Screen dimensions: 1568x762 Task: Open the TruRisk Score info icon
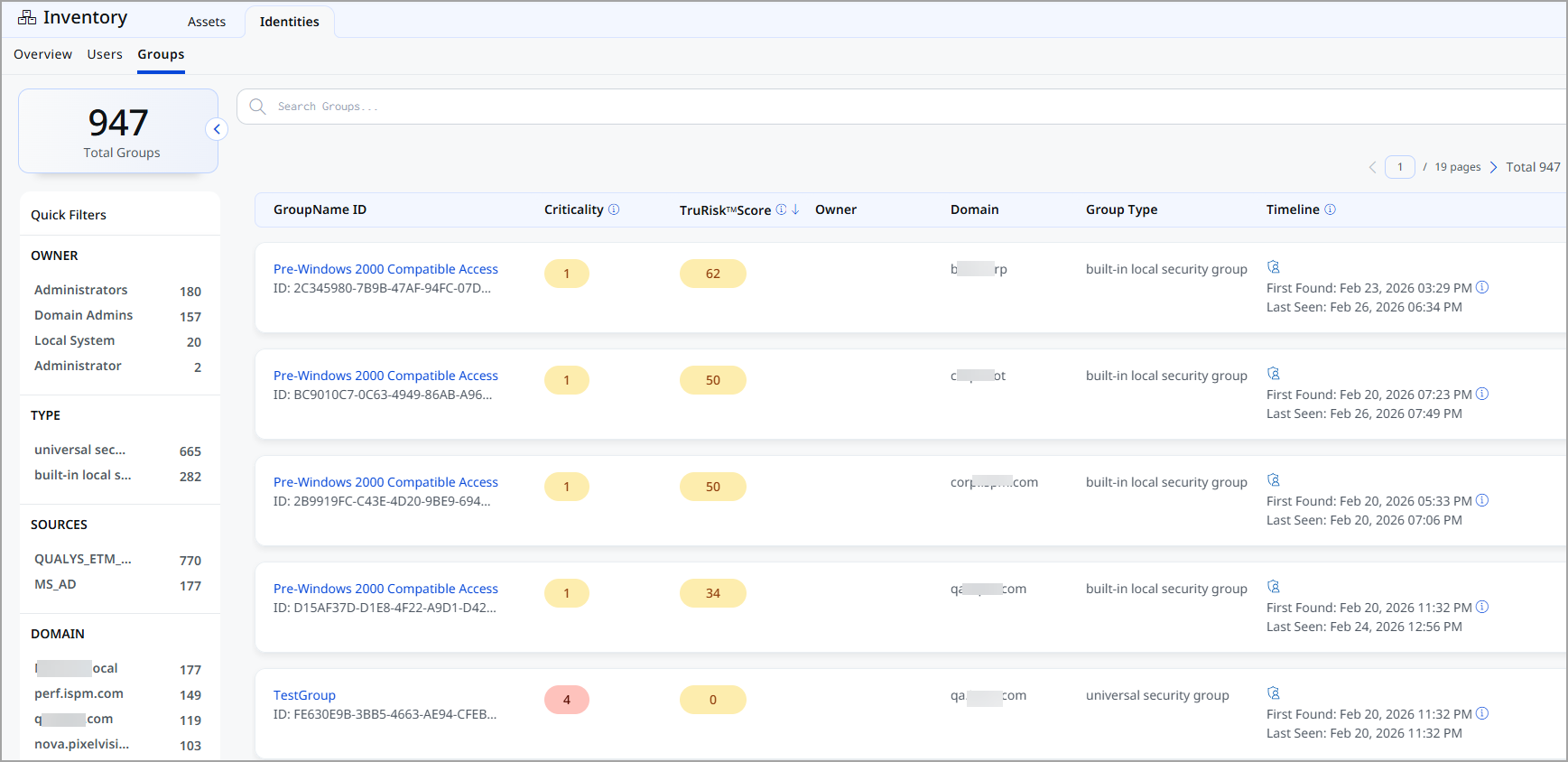[781, 209]
